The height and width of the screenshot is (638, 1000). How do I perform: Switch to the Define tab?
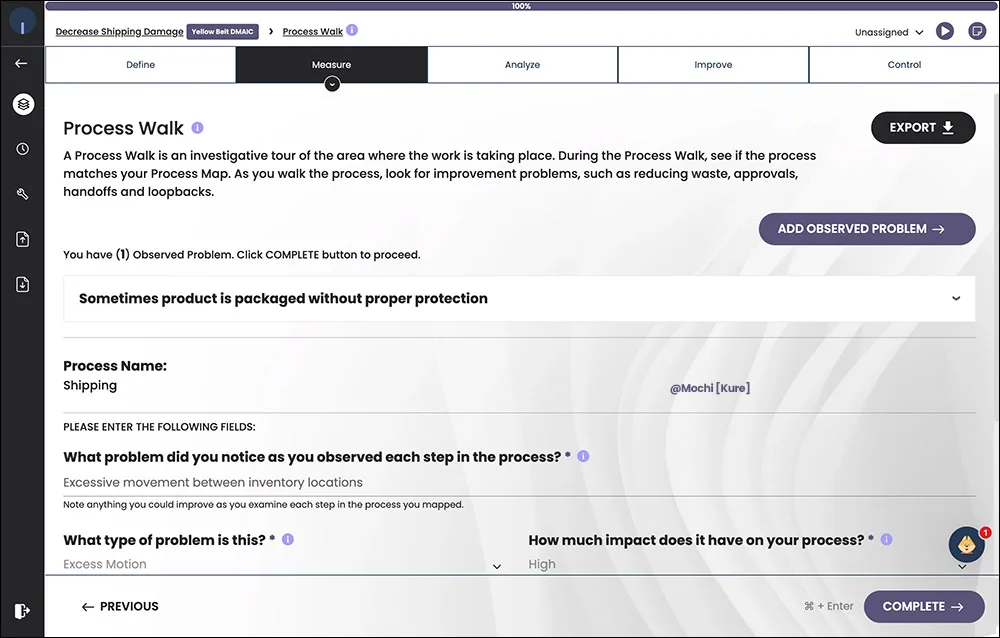(140, 64)
